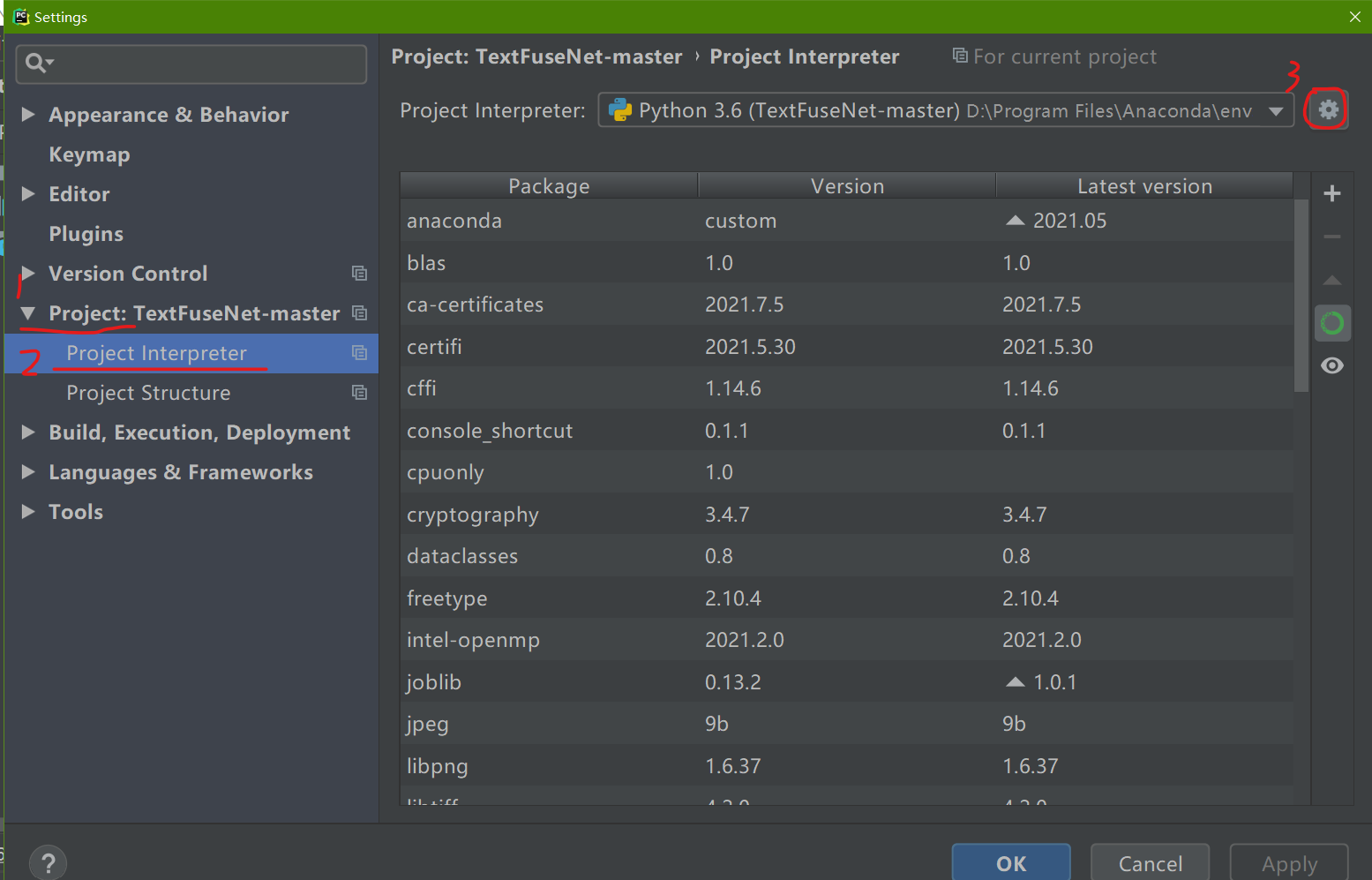Click project-level icon beside Project Structure
1372x880 pixels.
tap(359, 392)
